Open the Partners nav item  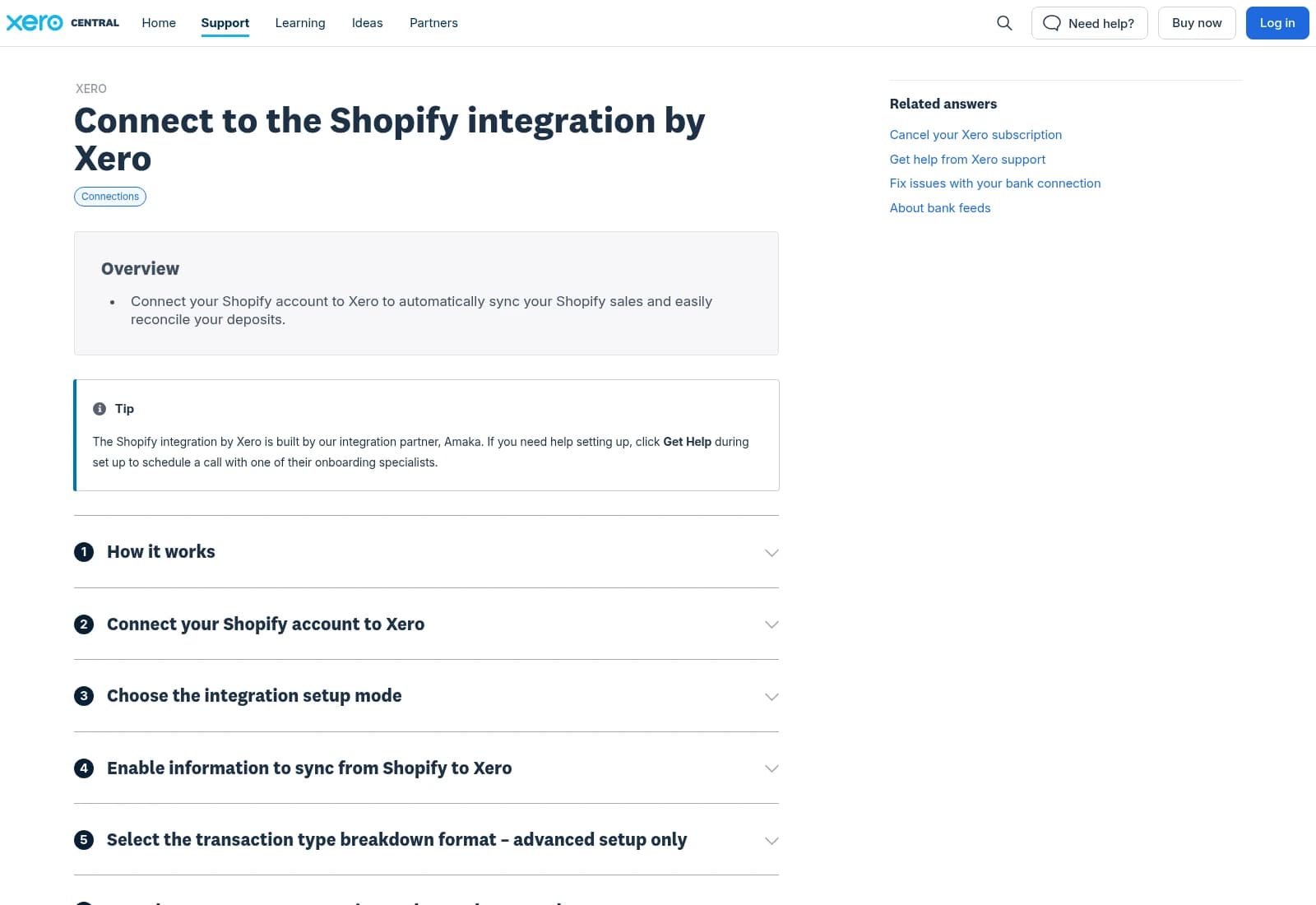tap(433, 23)
